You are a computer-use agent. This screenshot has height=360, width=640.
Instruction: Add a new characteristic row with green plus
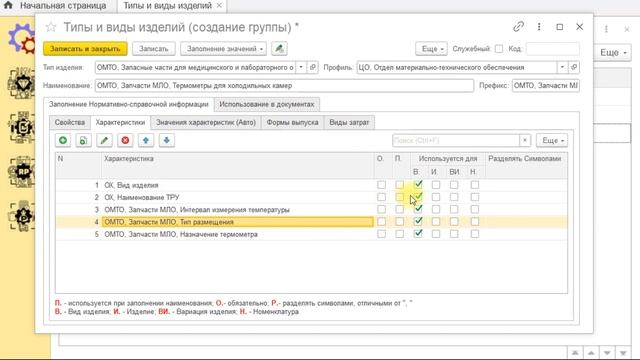pyautogui.click(x=63, y=140)
